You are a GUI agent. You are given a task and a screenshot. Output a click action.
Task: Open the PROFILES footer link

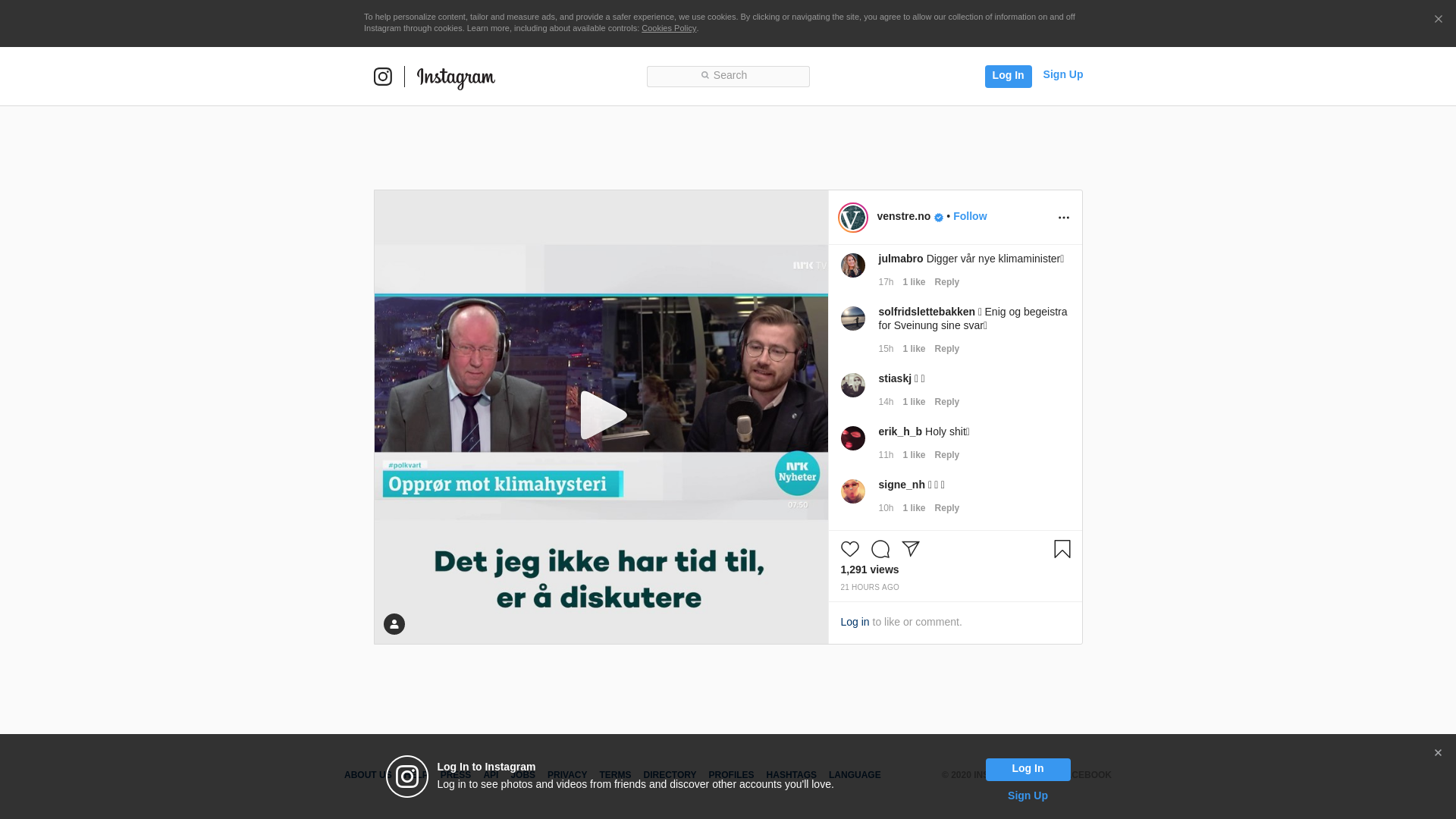(731, 775)
